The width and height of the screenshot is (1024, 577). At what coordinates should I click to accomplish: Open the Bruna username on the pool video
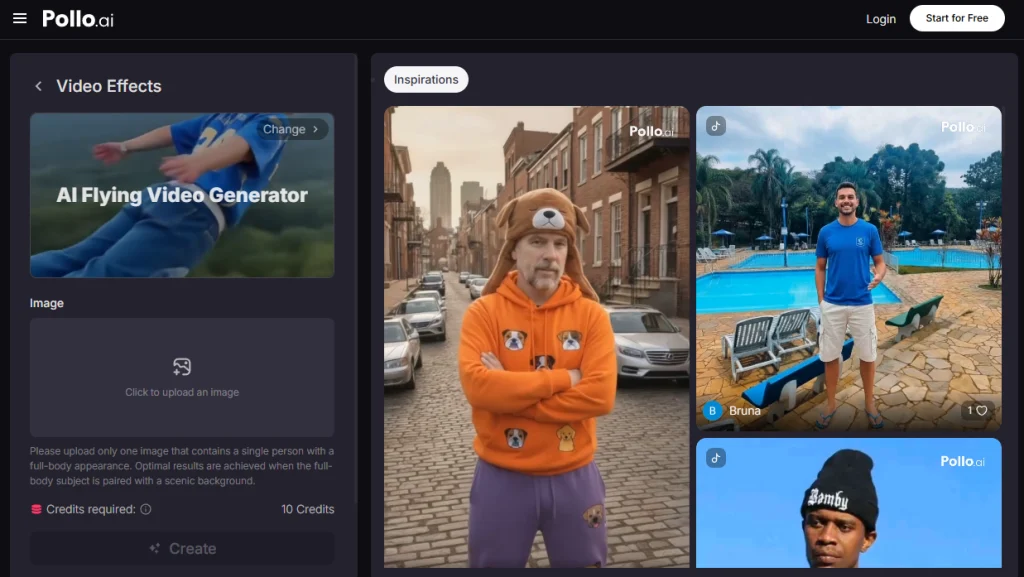(745, 410)
